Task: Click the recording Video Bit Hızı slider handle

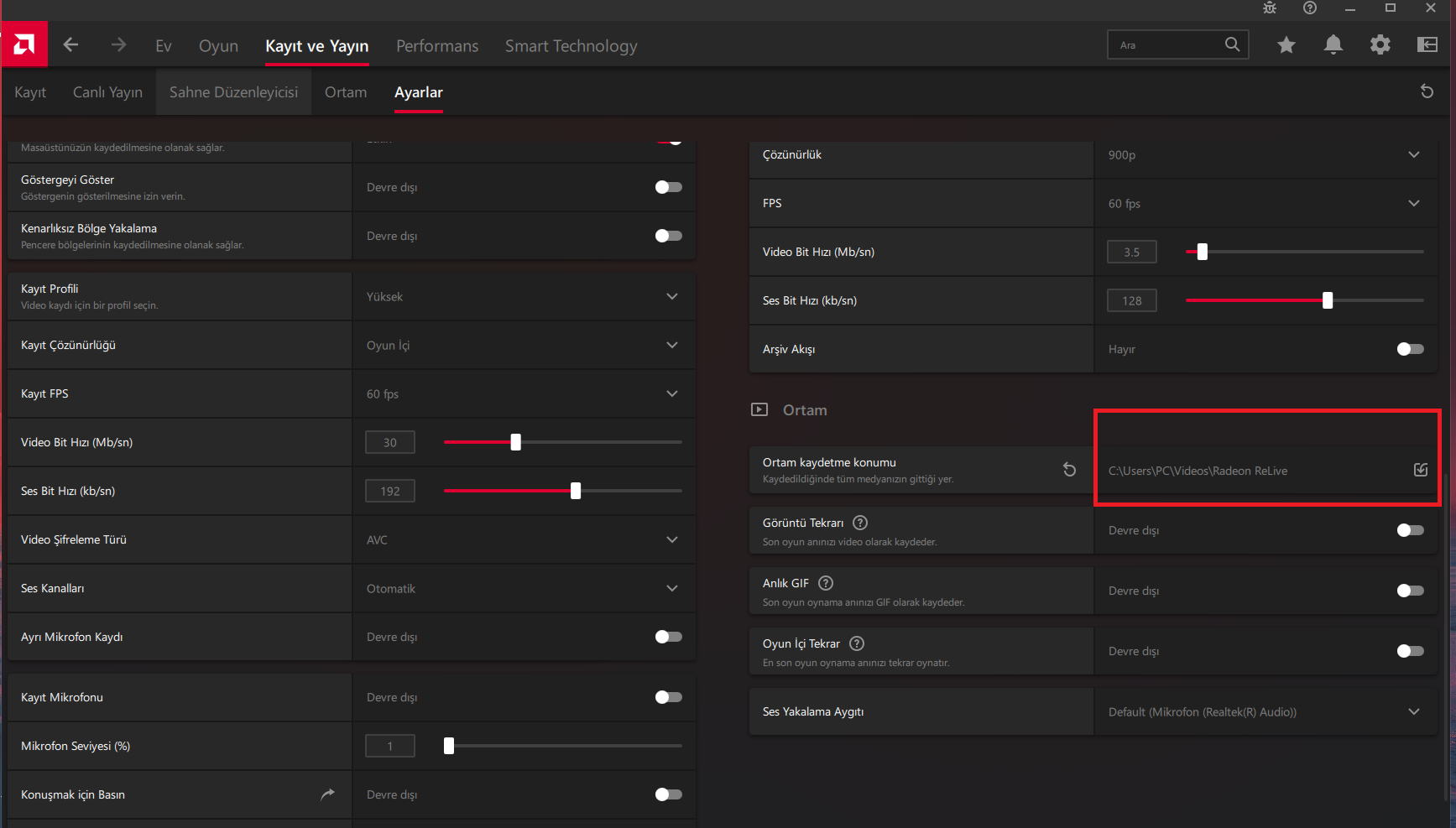Action: (515, 442)
